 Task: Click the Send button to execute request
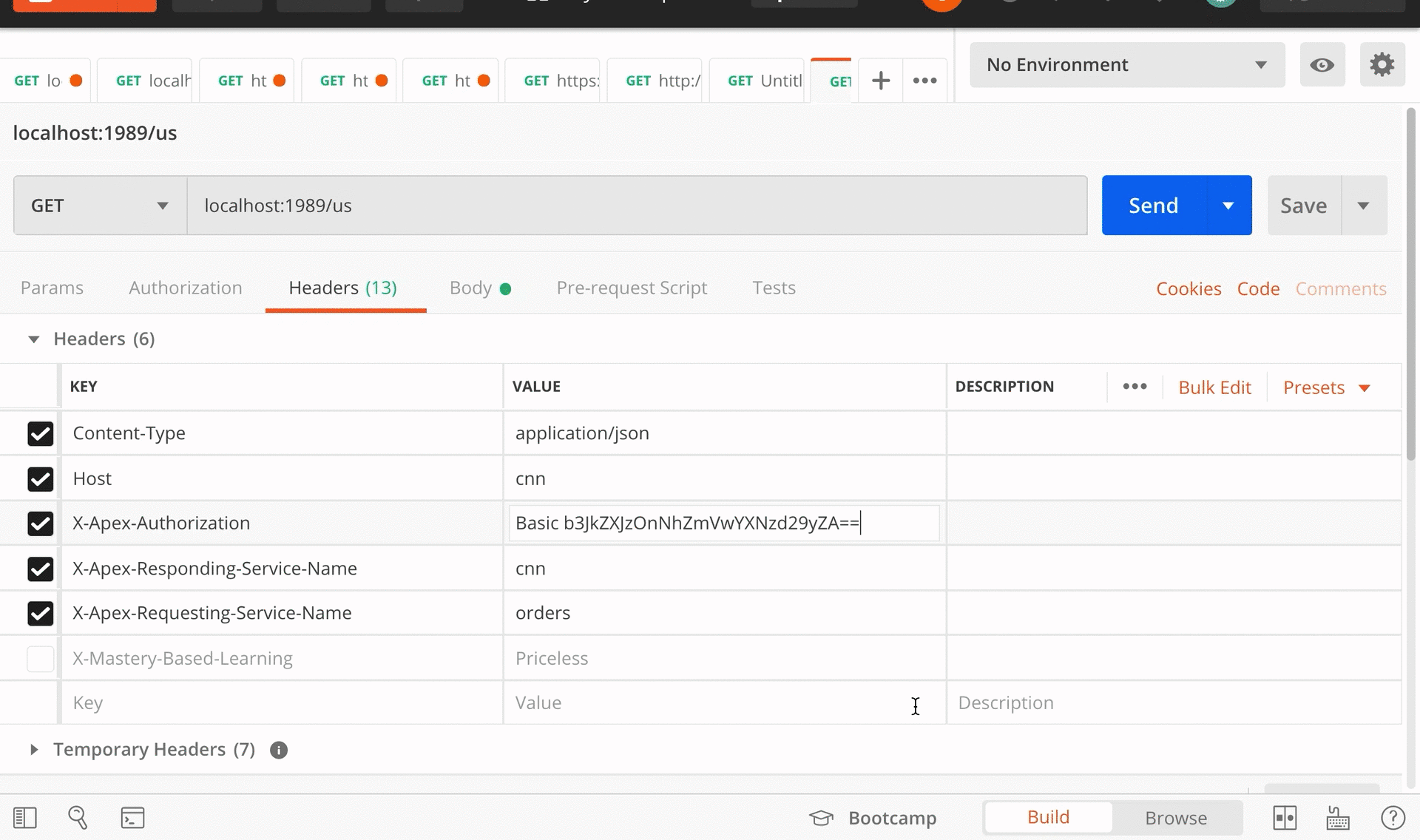coord(1152,204)
